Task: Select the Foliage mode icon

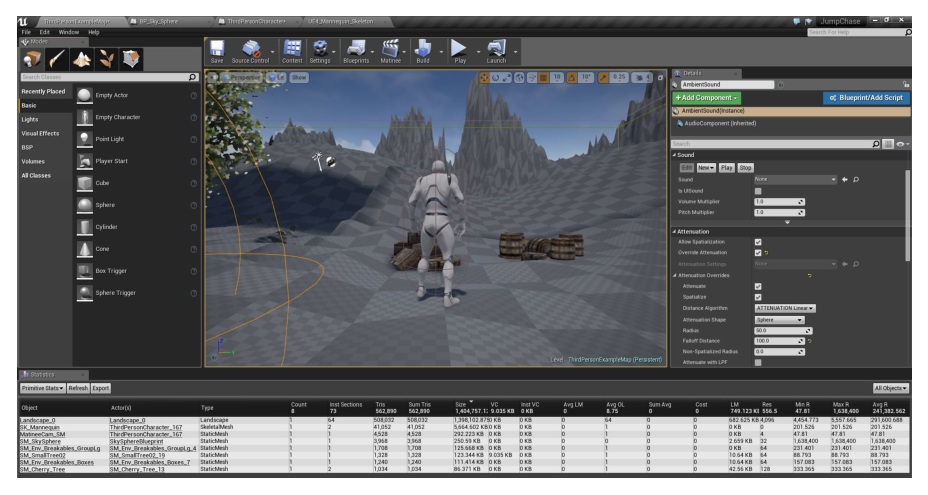Action: [107, 59]
